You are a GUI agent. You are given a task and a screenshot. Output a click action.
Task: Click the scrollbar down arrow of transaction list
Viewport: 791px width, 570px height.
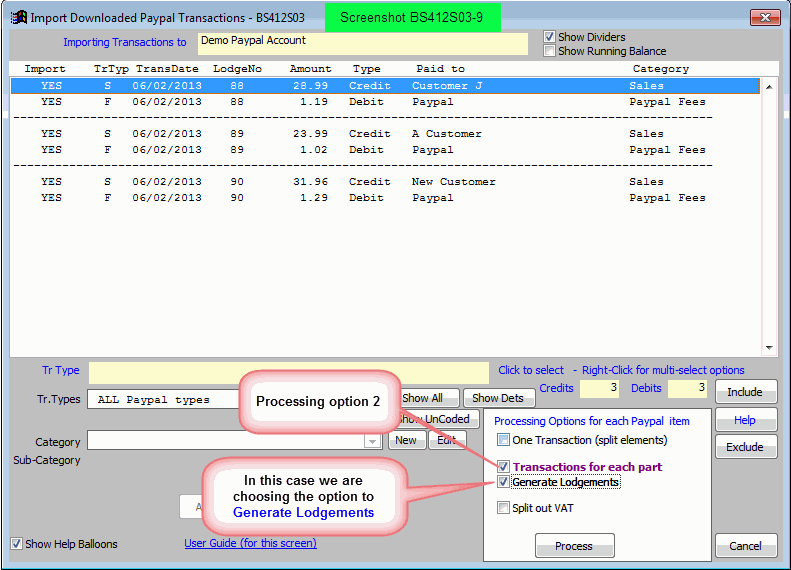769,348
